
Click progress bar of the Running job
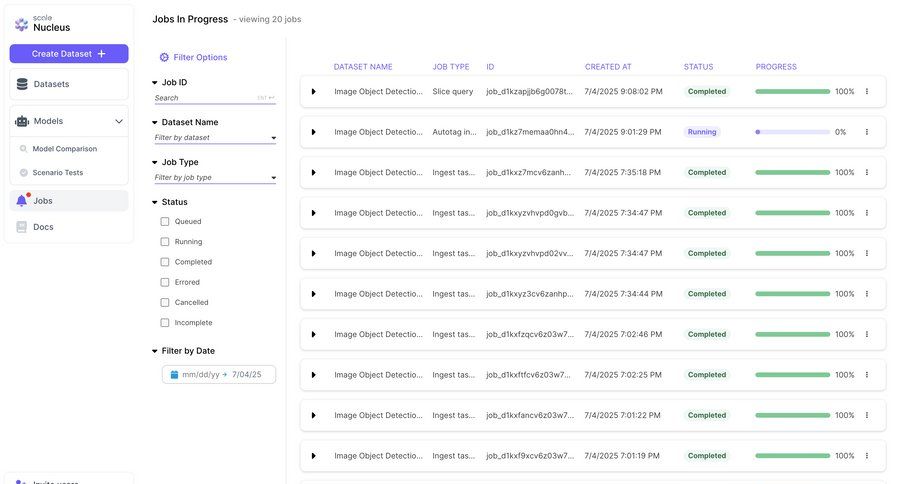pyautogui.click(x=793, y=132)
